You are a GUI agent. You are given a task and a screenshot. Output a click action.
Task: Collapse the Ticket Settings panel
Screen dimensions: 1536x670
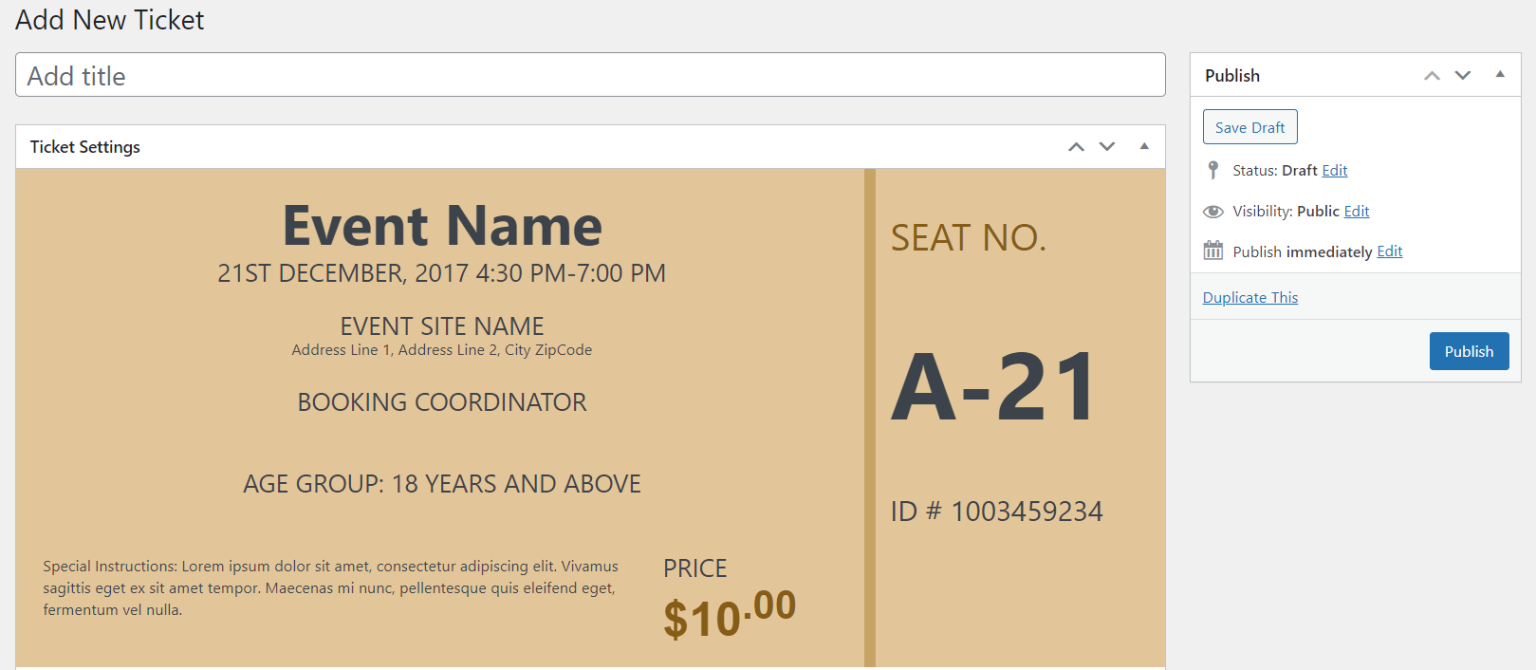coord(1144,146)
